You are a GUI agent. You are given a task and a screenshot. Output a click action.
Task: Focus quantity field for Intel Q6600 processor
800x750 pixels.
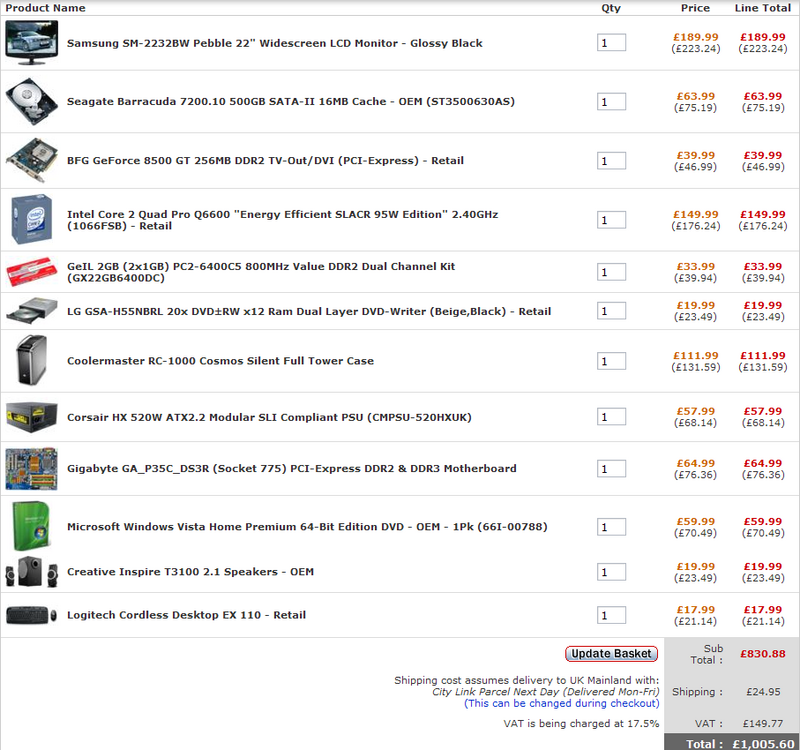tap(611, 220)
